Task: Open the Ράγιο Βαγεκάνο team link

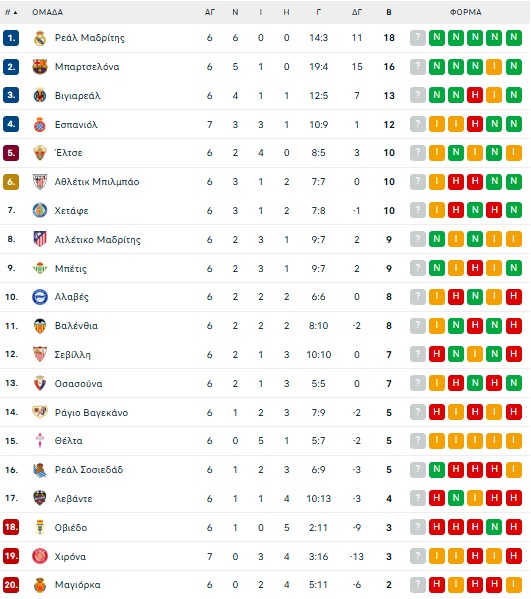Action: (91, 413)
